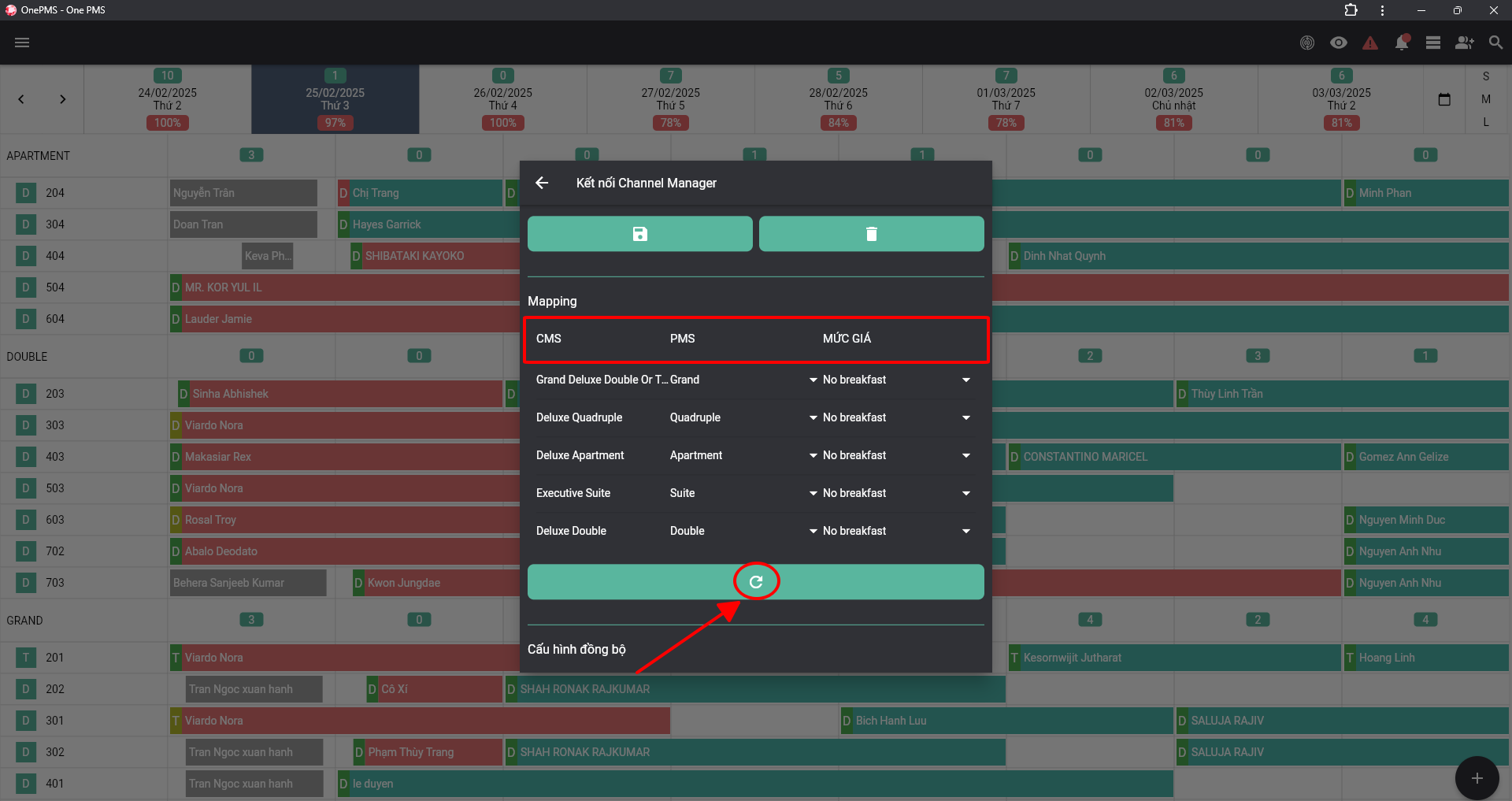Expand rate dropdown for Deluxe Double row
The width and height of the screenshot is (1512, 801).
click(x=896, y=531)
